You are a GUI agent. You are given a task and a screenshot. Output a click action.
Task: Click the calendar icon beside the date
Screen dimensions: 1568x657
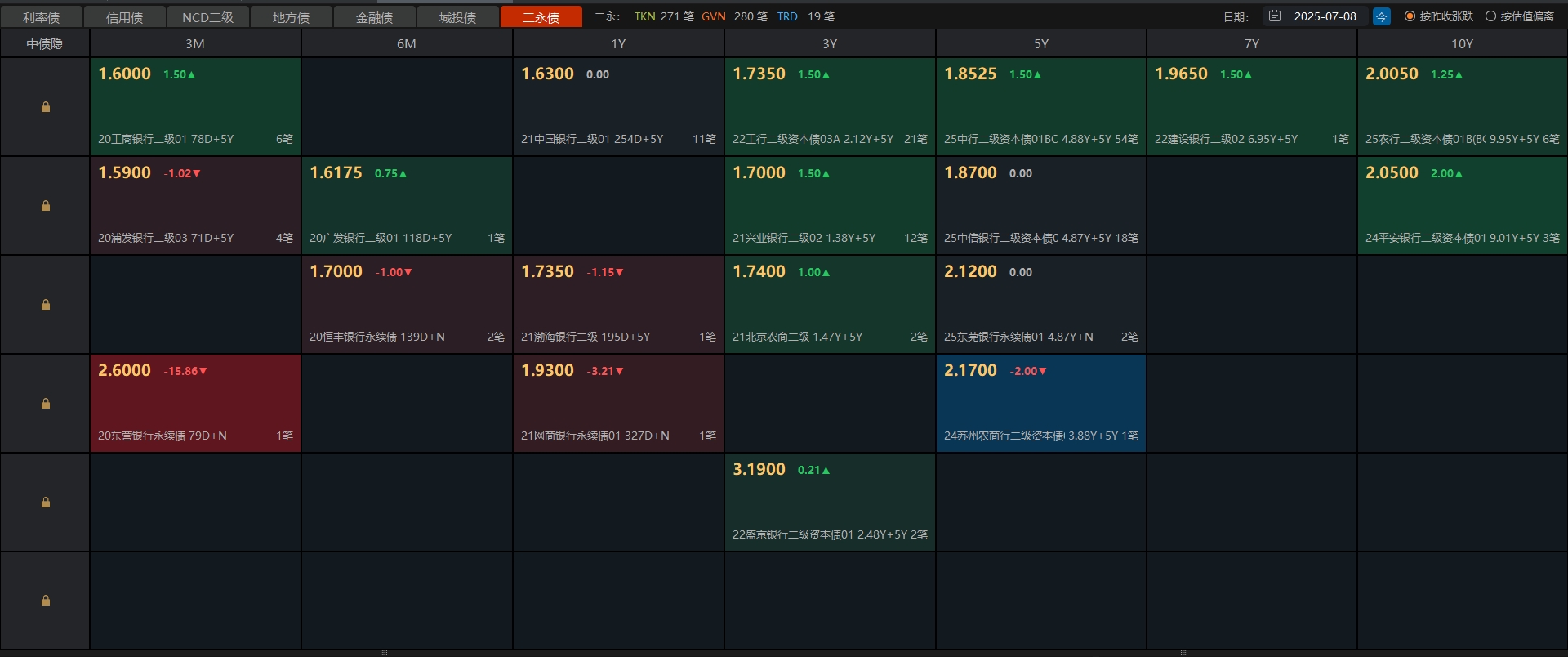1275,16
